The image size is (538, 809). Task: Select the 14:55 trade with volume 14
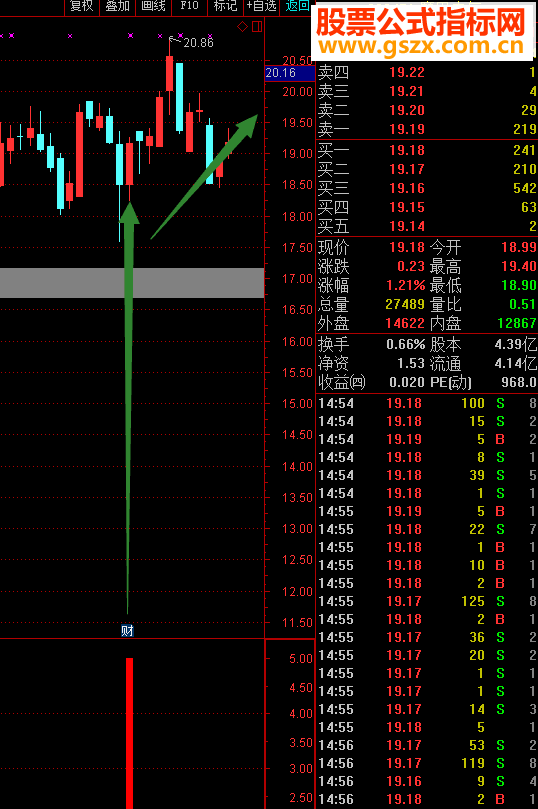pos(427,709)
